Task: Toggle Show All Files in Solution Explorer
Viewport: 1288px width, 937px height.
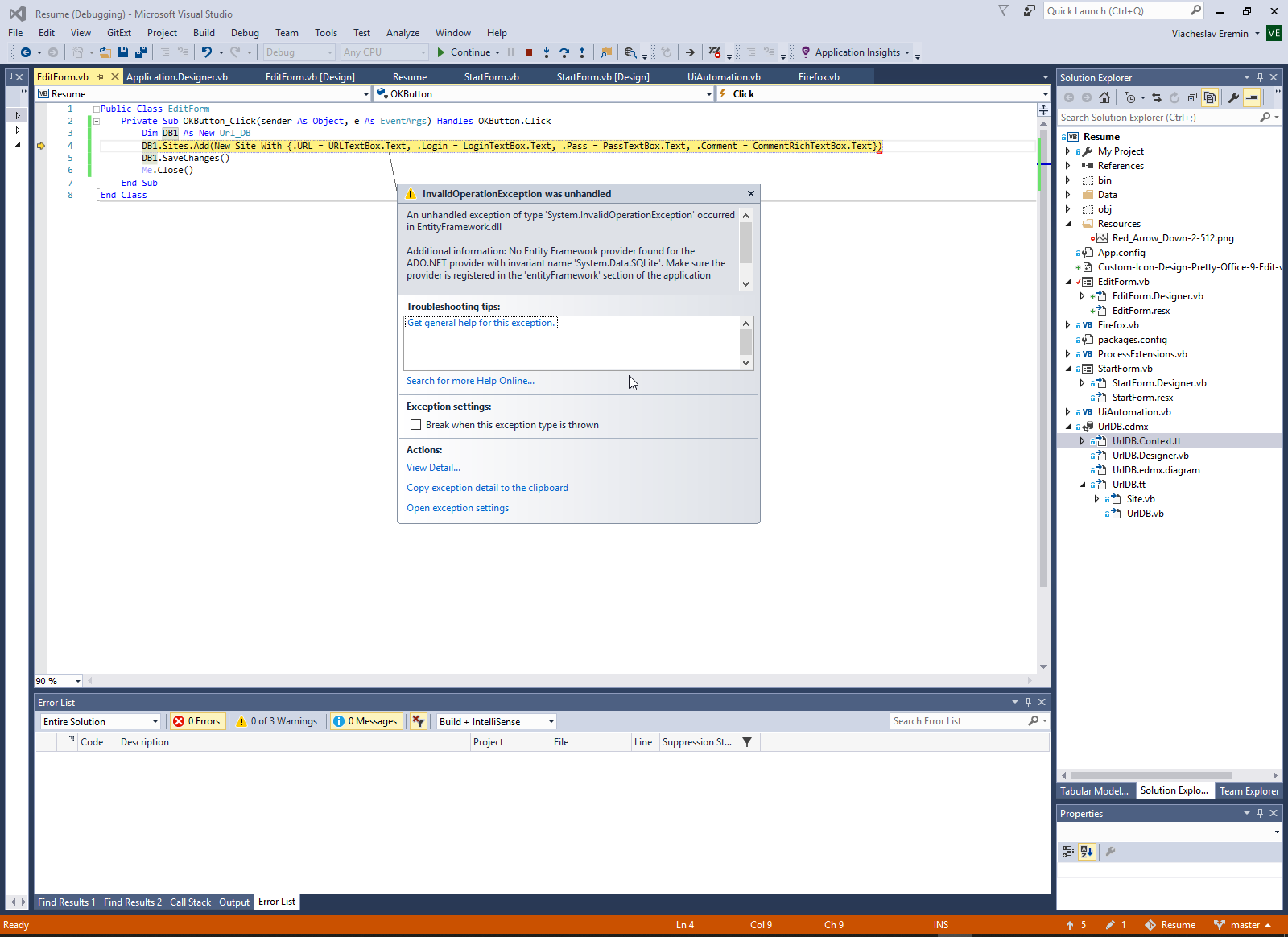Action: coord(1210,97)
